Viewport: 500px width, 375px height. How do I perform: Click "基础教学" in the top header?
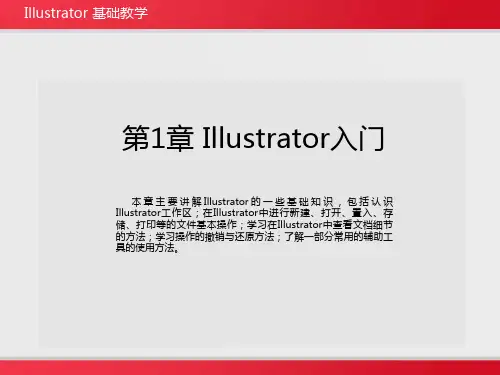[x=120, y=13]
